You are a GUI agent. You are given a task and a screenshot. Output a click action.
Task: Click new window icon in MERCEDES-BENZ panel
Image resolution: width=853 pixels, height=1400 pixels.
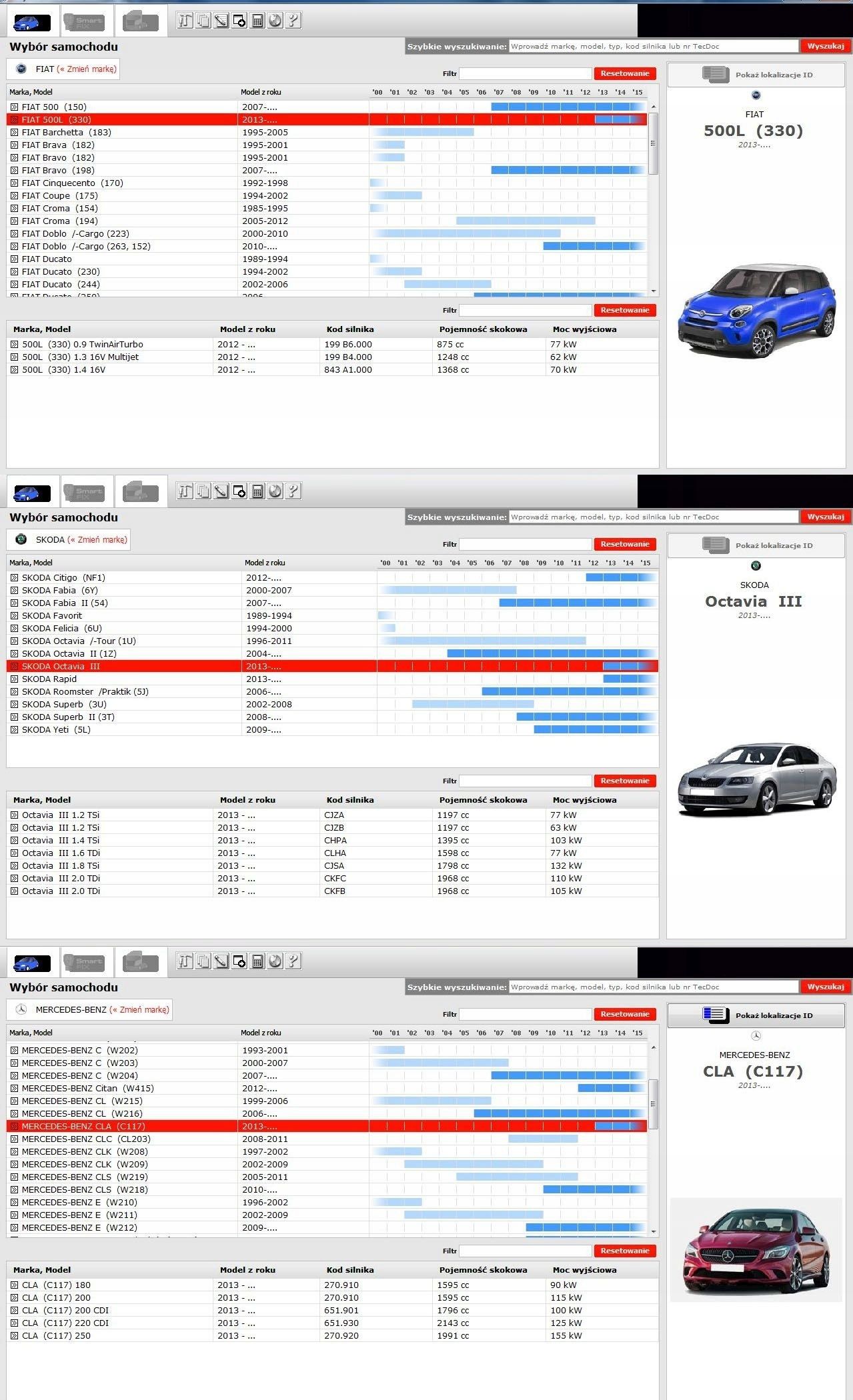point(239,961)
